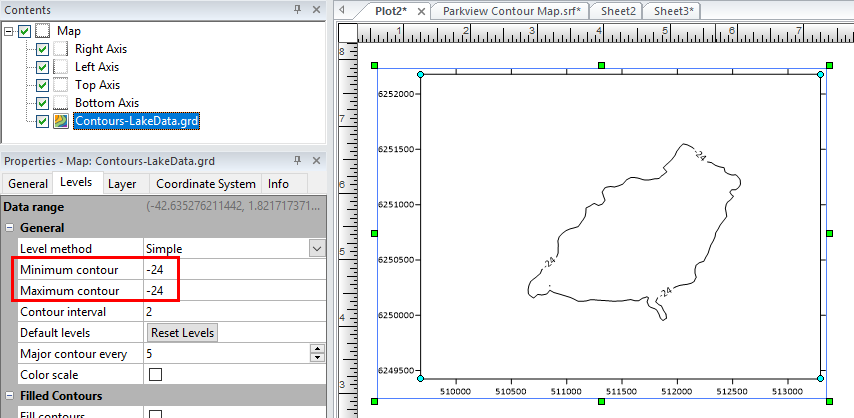
Task: Click the Contour interval value field
Action: (x=235, y=312)
